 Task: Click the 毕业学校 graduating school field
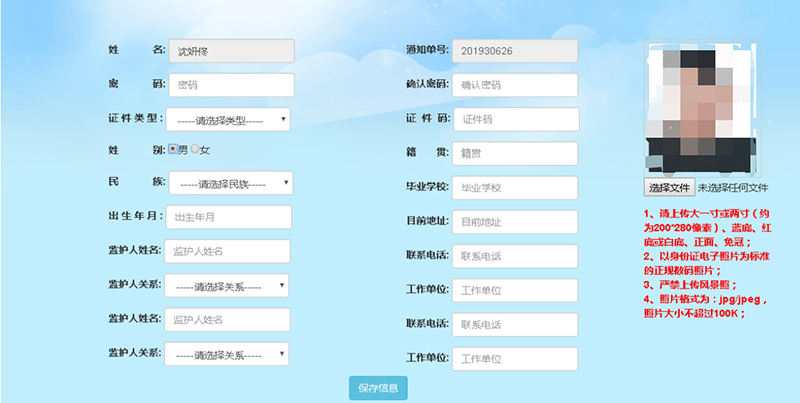515,188
